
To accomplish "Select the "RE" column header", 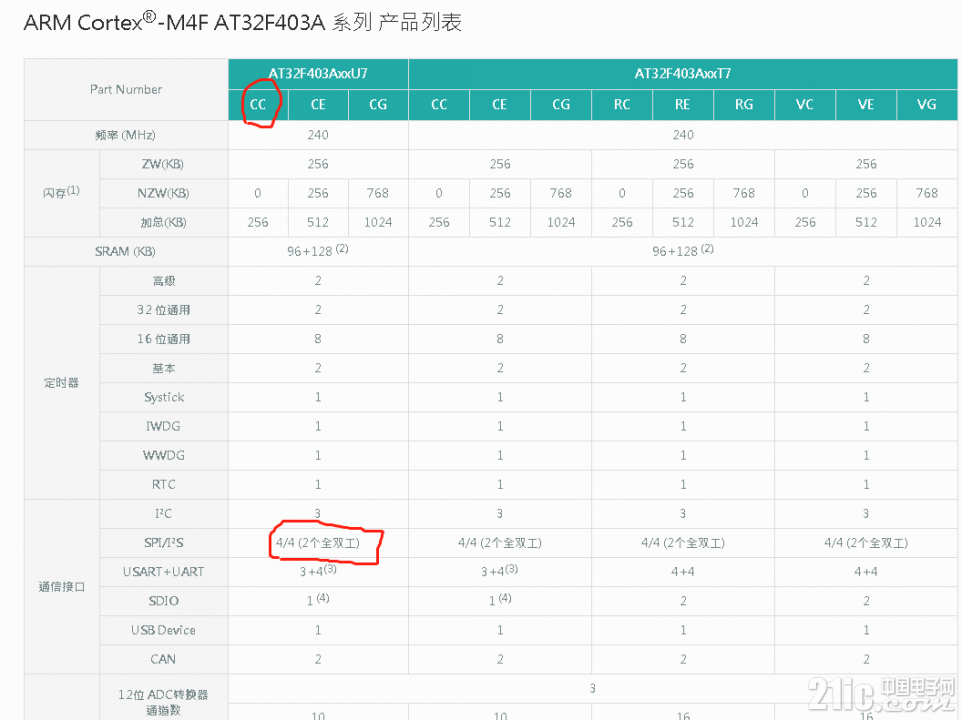I will tap(683, 105).
